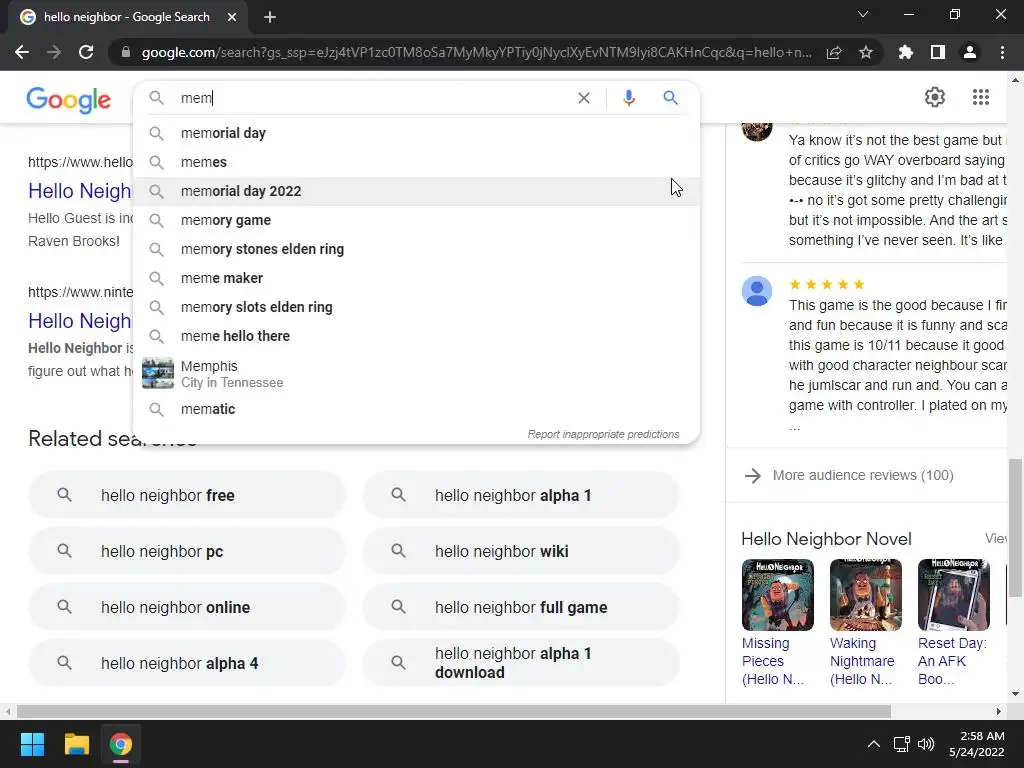Search related 'hello neighbor free'

click(187, 495)
